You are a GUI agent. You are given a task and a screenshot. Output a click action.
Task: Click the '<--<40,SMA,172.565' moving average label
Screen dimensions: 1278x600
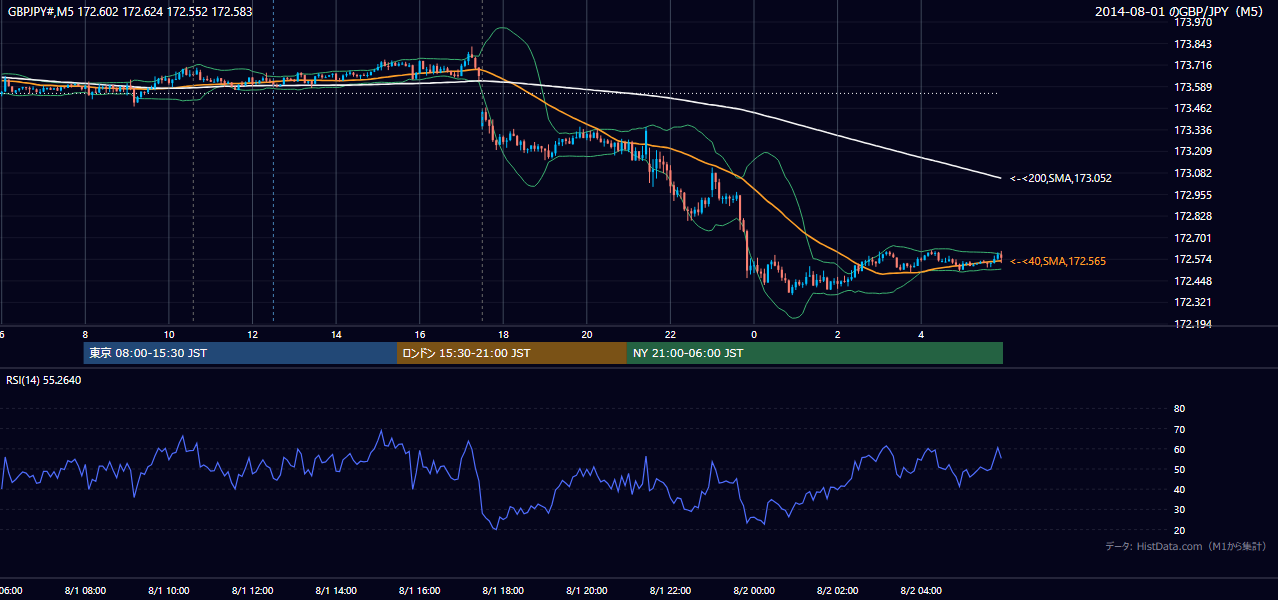point(1058,261)
